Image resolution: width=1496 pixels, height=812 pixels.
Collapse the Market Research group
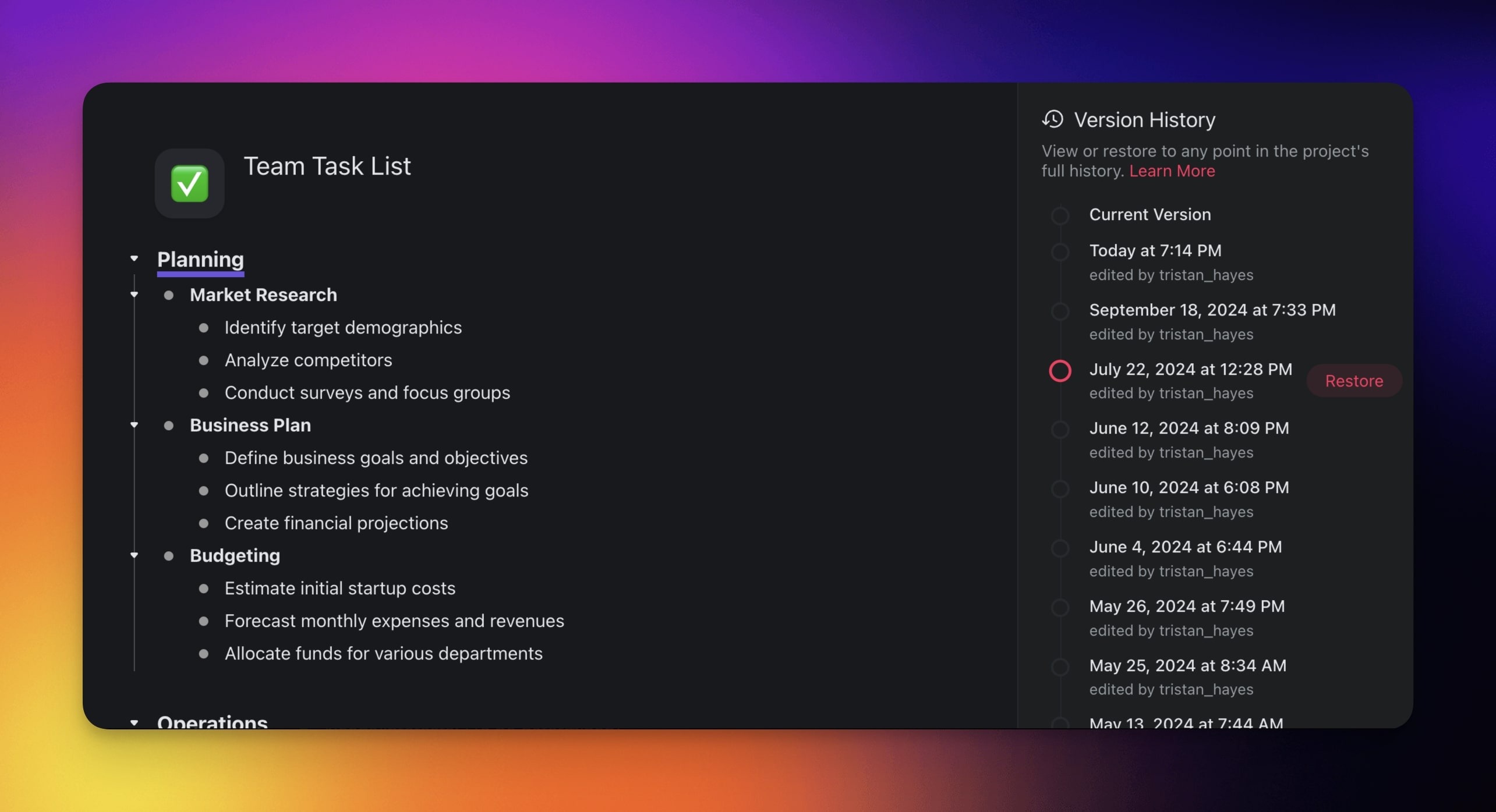[134, 295]
